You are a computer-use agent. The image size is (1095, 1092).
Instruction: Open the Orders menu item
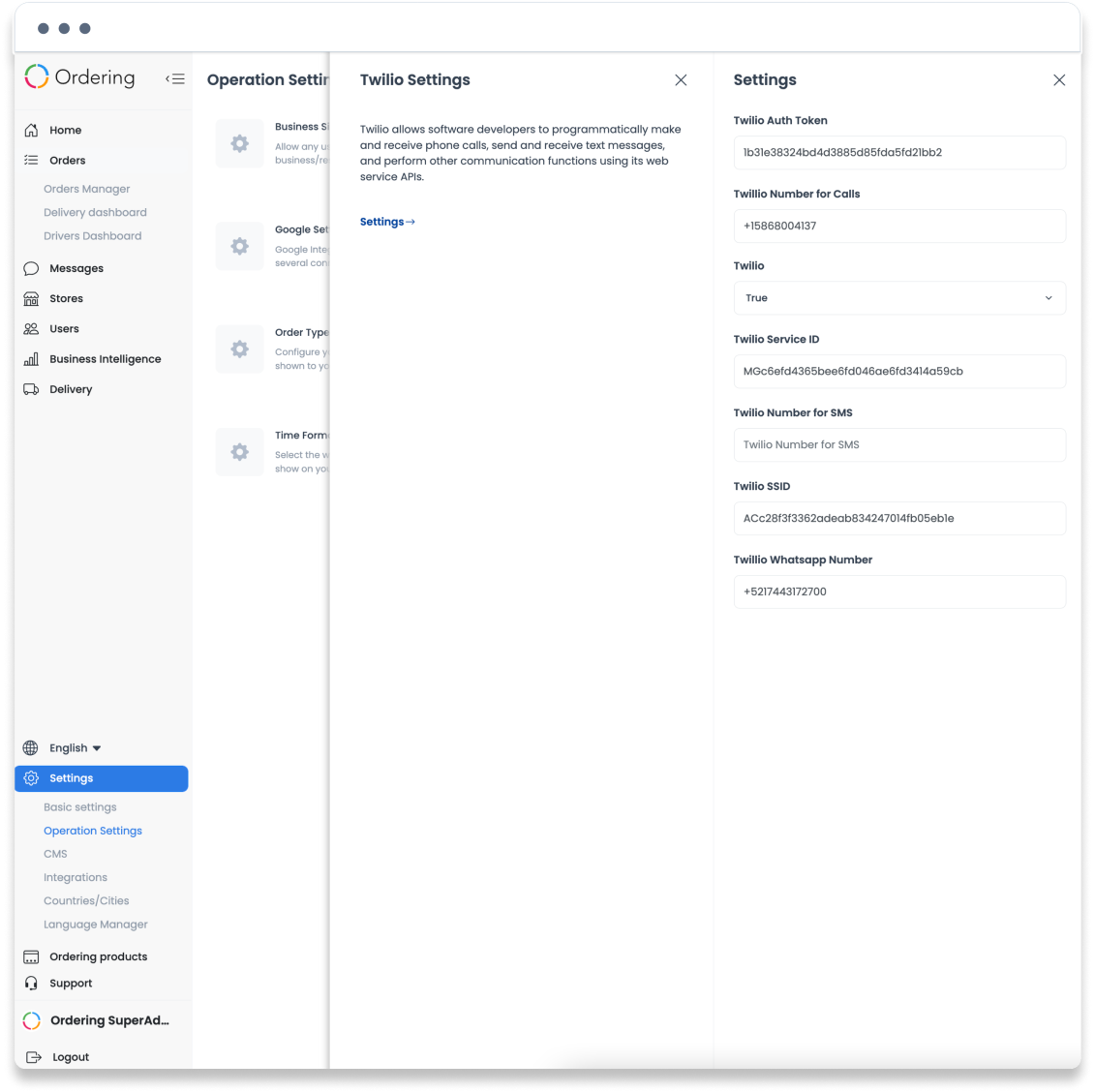[68, 160]
